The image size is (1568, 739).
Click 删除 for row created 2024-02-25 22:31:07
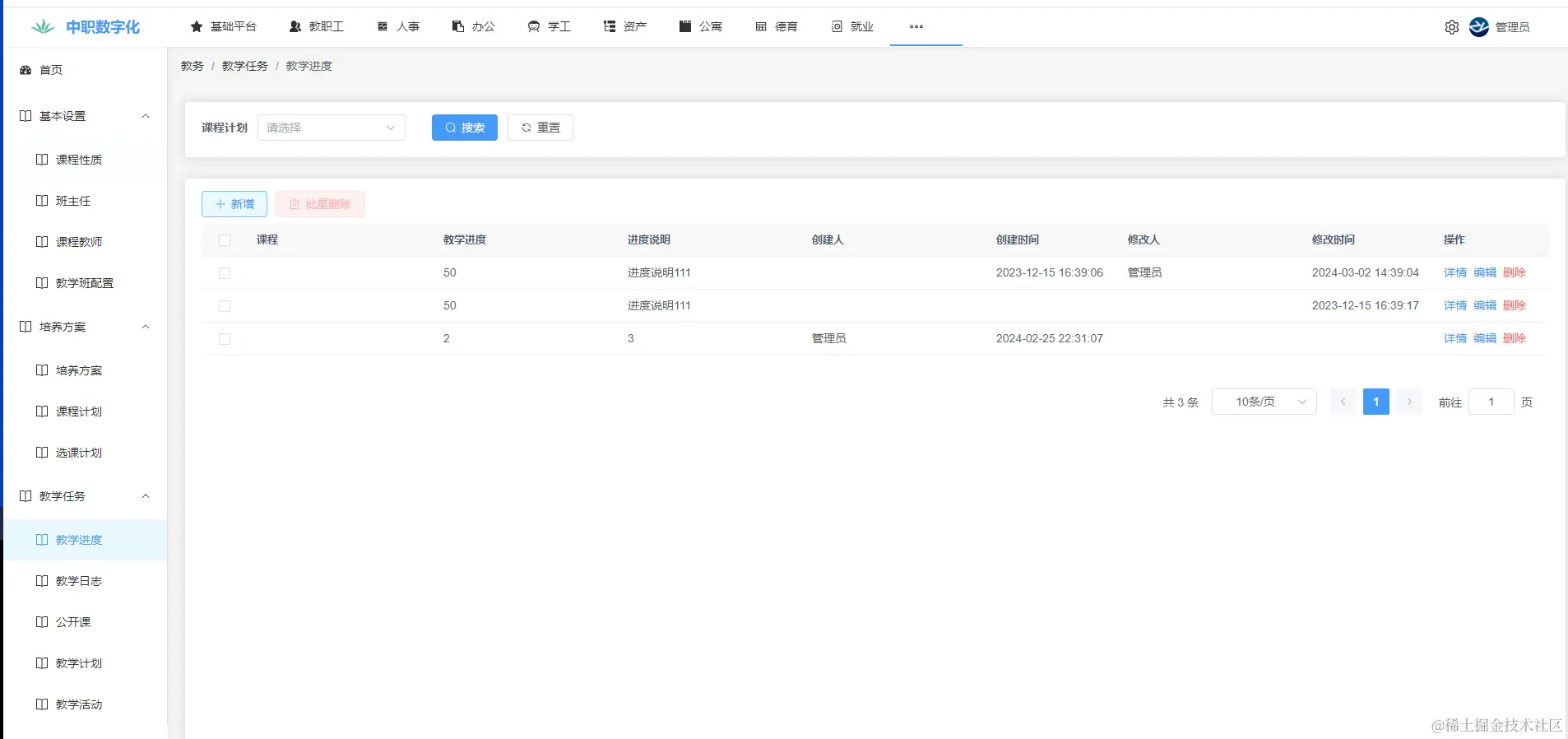click(x=1515, y=338)
